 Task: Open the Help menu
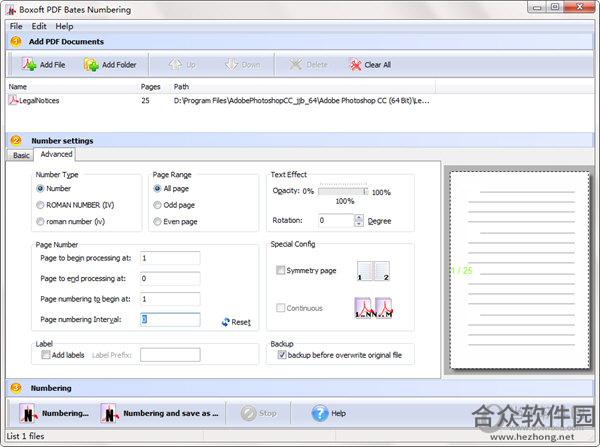[x=64, y=26]
